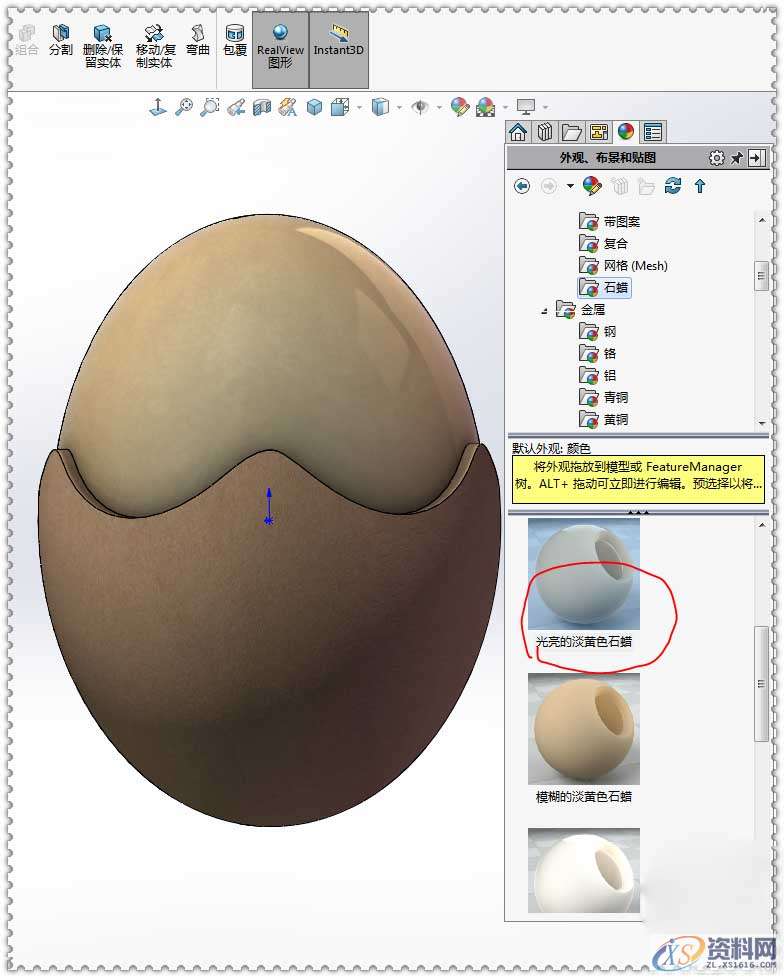This screenshot has width=784, height=978.
Task: Click the wireframe cube display icon
Action: [340, 107]
